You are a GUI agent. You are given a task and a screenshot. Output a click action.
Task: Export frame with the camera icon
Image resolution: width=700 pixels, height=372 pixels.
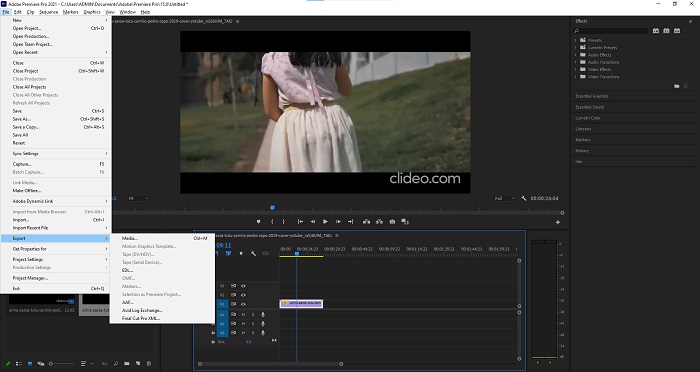pos(392,222)
